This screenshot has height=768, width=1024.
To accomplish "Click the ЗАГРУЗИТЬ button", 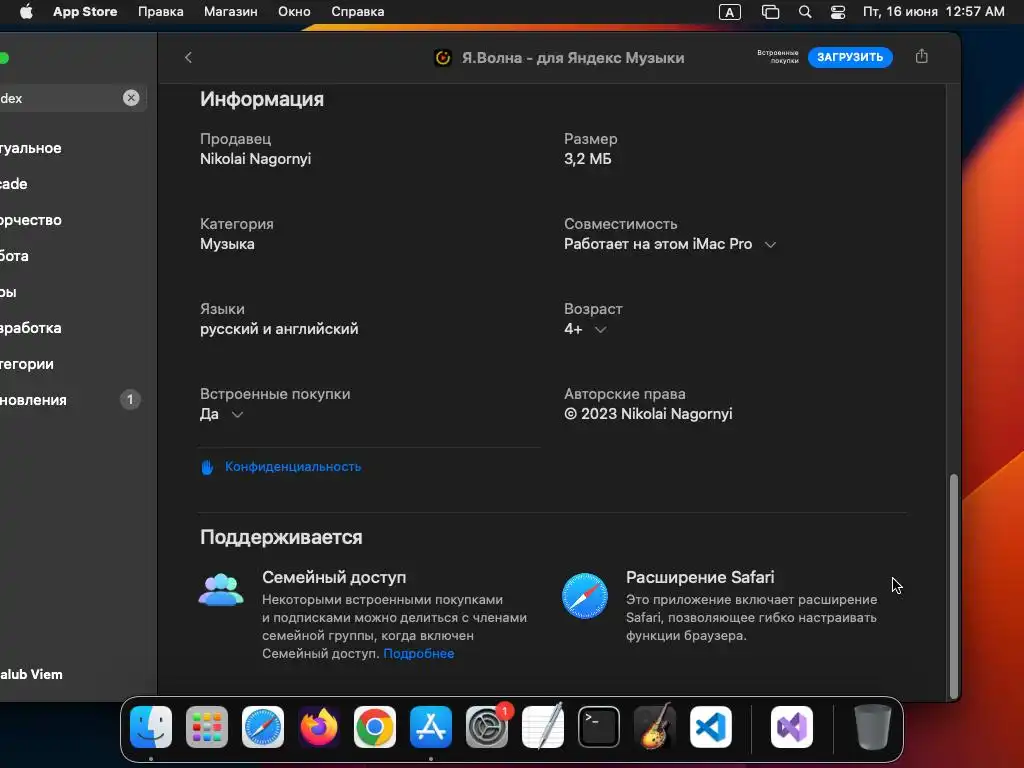I will click(850, 57).
